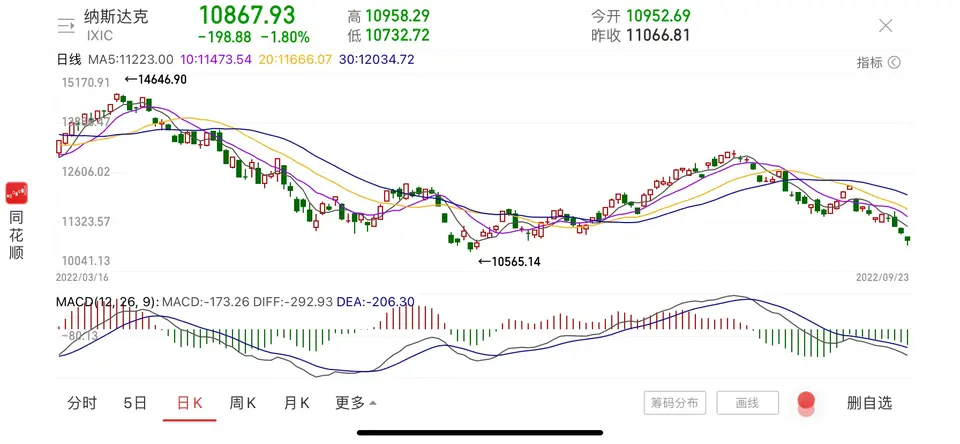Expand the 更多 dropdown
Viewport: 960px width, 444px height.
click(x=356, y=403)
